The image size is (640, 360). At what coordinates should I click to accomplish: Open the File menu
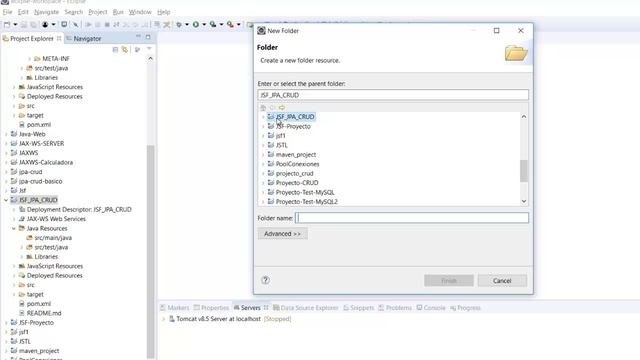pyautogui.click(x=7, y=12)
